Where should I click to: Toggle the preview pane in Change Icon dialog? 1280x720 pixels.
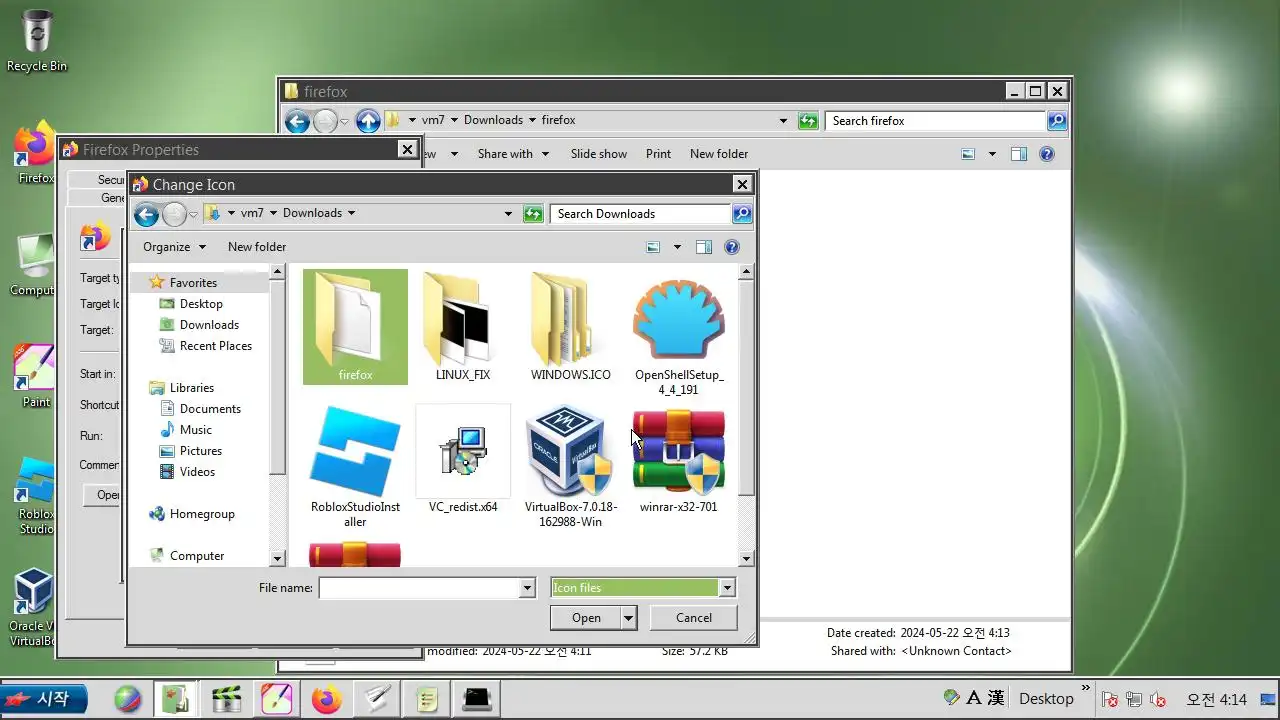point(703,247)
